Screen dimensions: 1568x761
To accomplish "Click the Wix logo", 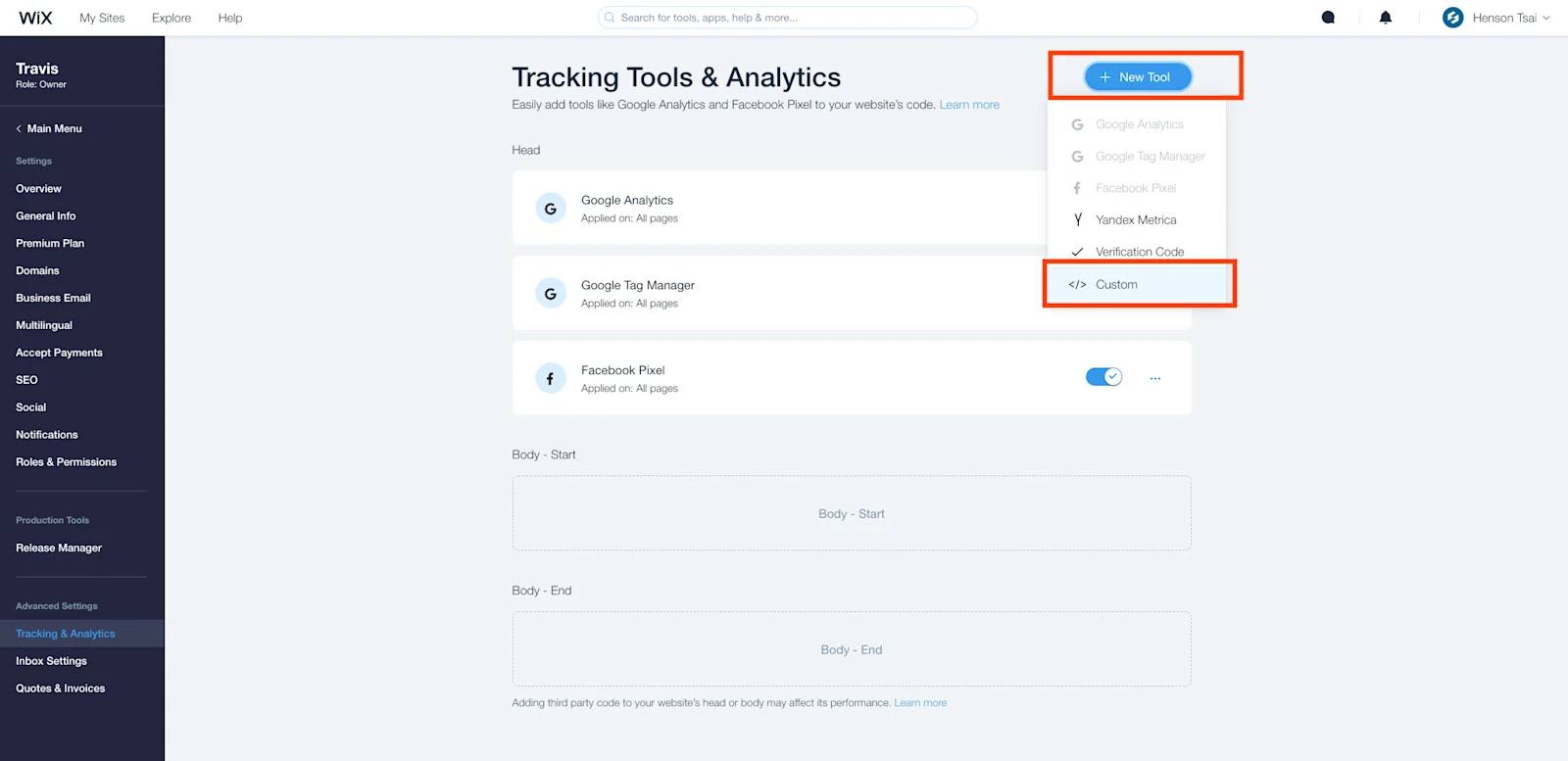I will click(35, 18).
